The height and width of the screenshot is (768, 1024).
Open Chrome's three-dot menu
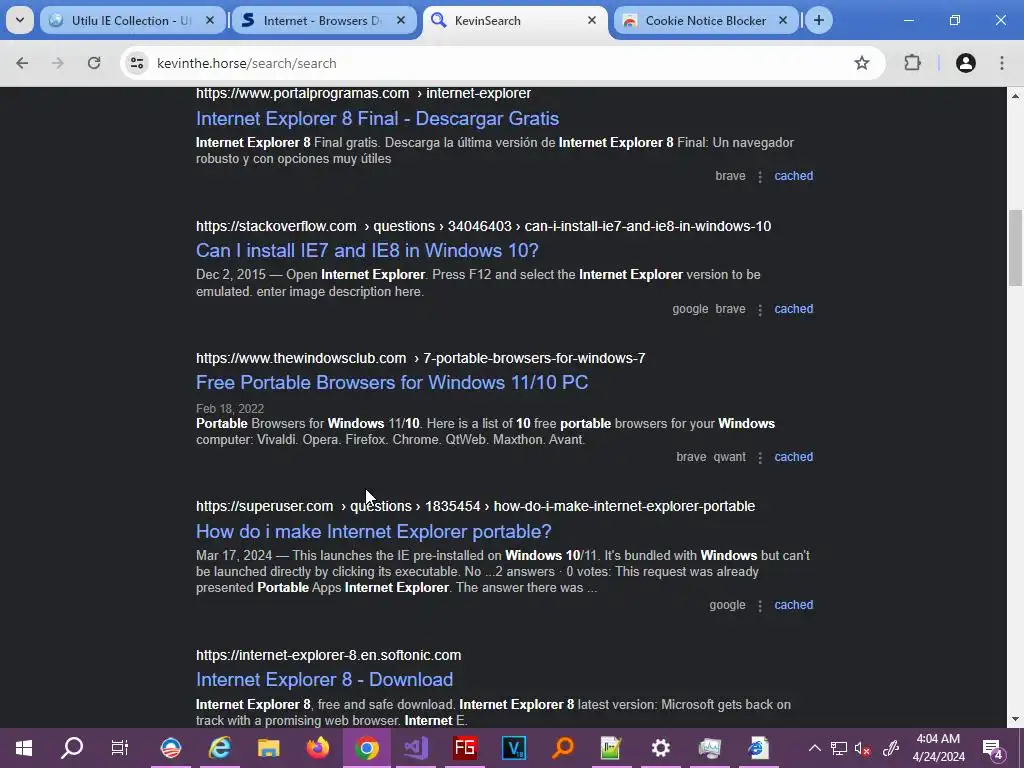1002,63
